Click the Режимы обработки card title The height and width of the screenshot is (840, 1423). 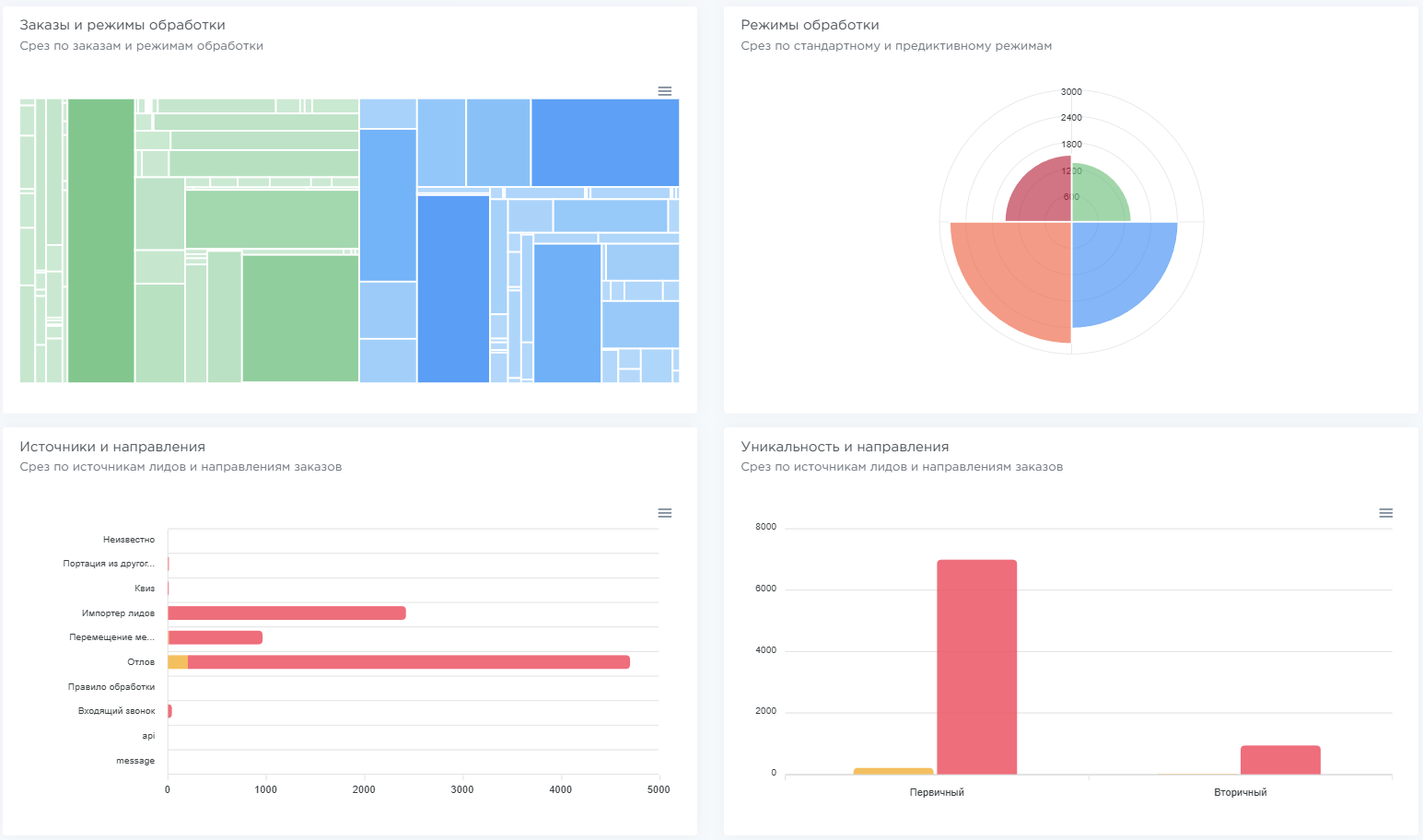click(x=810, y=25)
